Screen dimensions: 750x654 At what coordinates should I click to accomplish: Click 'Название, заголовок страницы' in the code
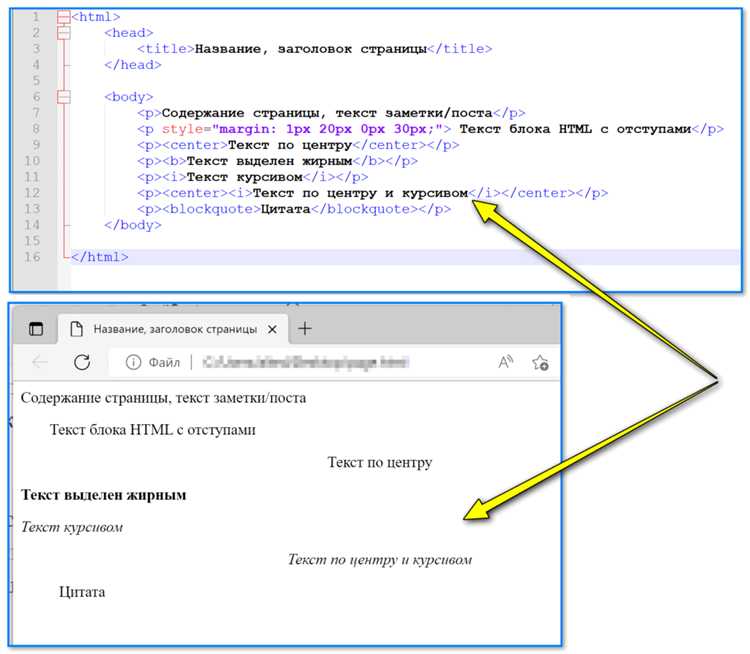311,49
